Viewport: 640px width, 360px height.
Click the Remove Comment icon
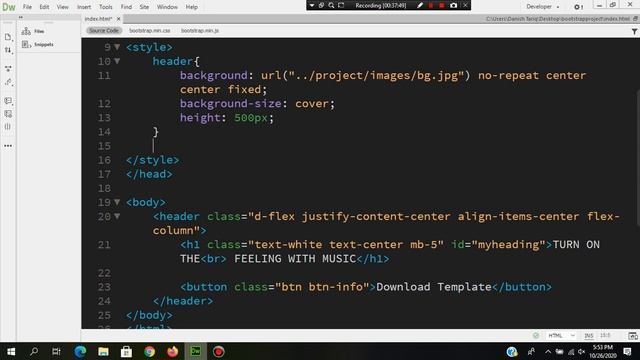(x=8, y=114)
